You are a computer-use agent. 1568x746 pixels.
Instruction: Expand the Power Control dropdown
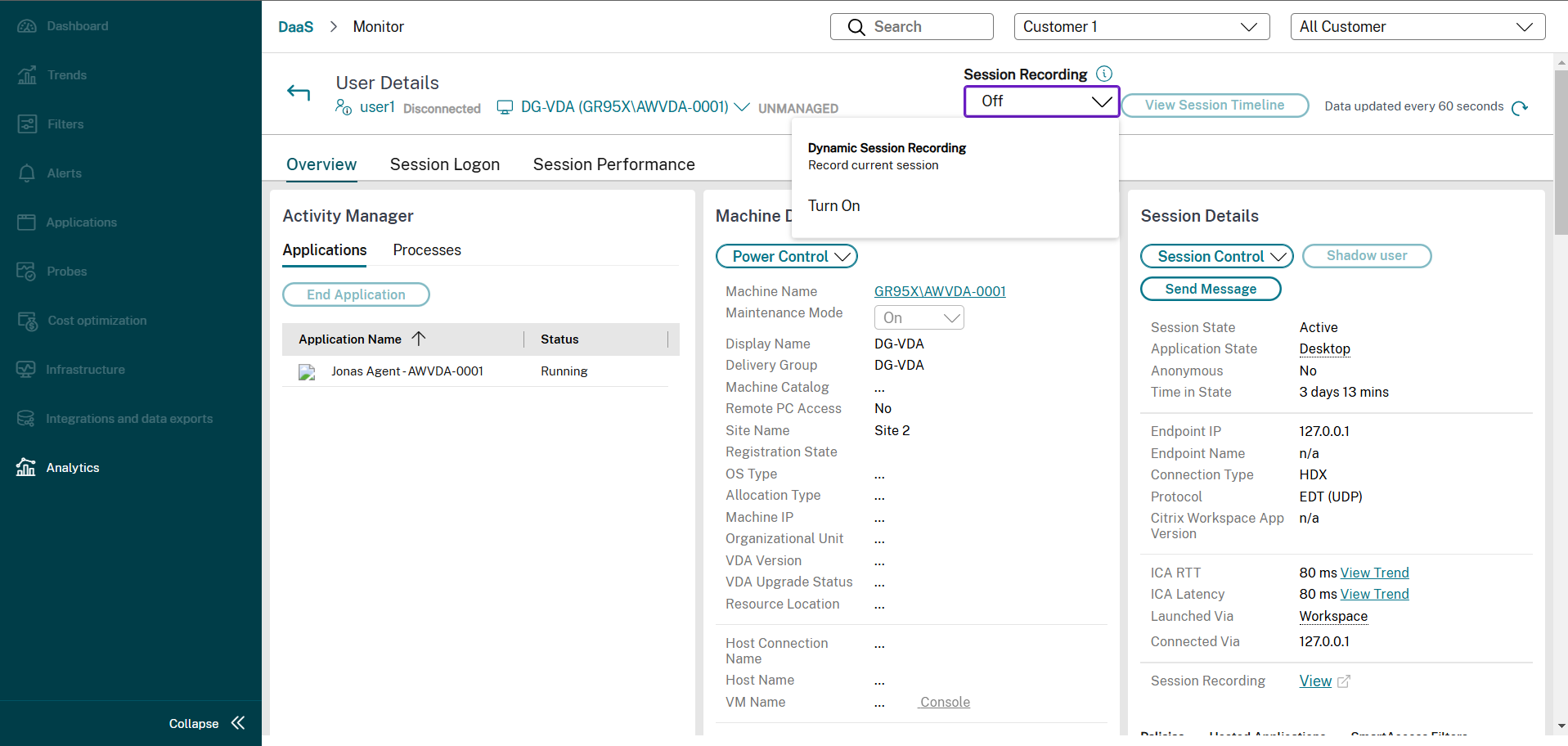[786, 257]
